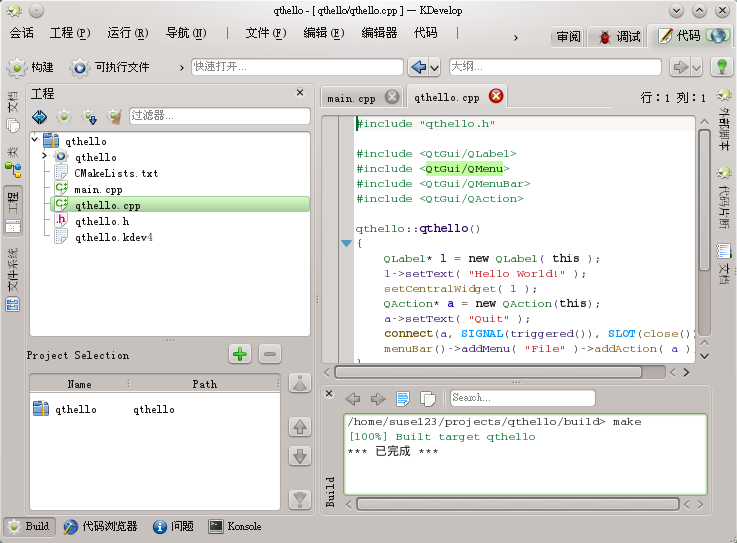
Task: Open the 运行(R) run menu
Action: 128,33
